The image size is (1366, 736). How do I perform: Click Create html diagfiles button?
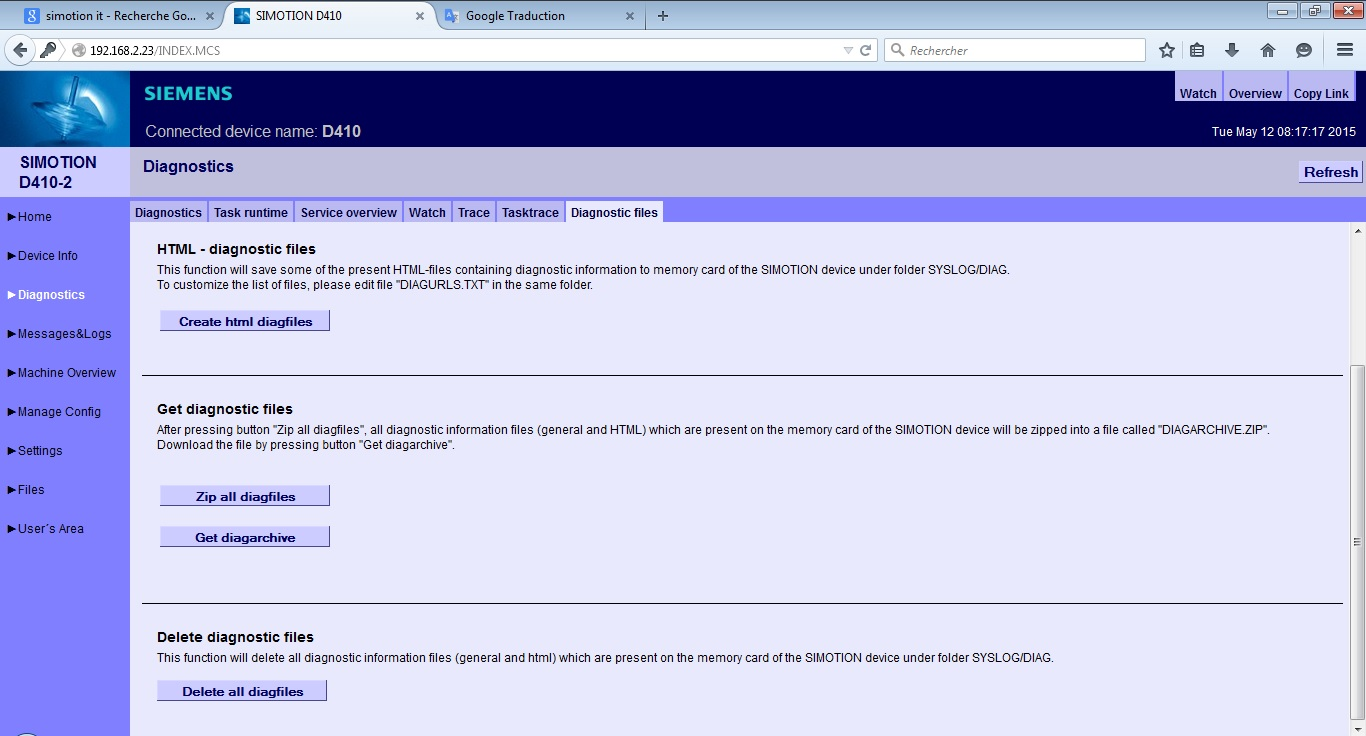[x=245, y=321]
